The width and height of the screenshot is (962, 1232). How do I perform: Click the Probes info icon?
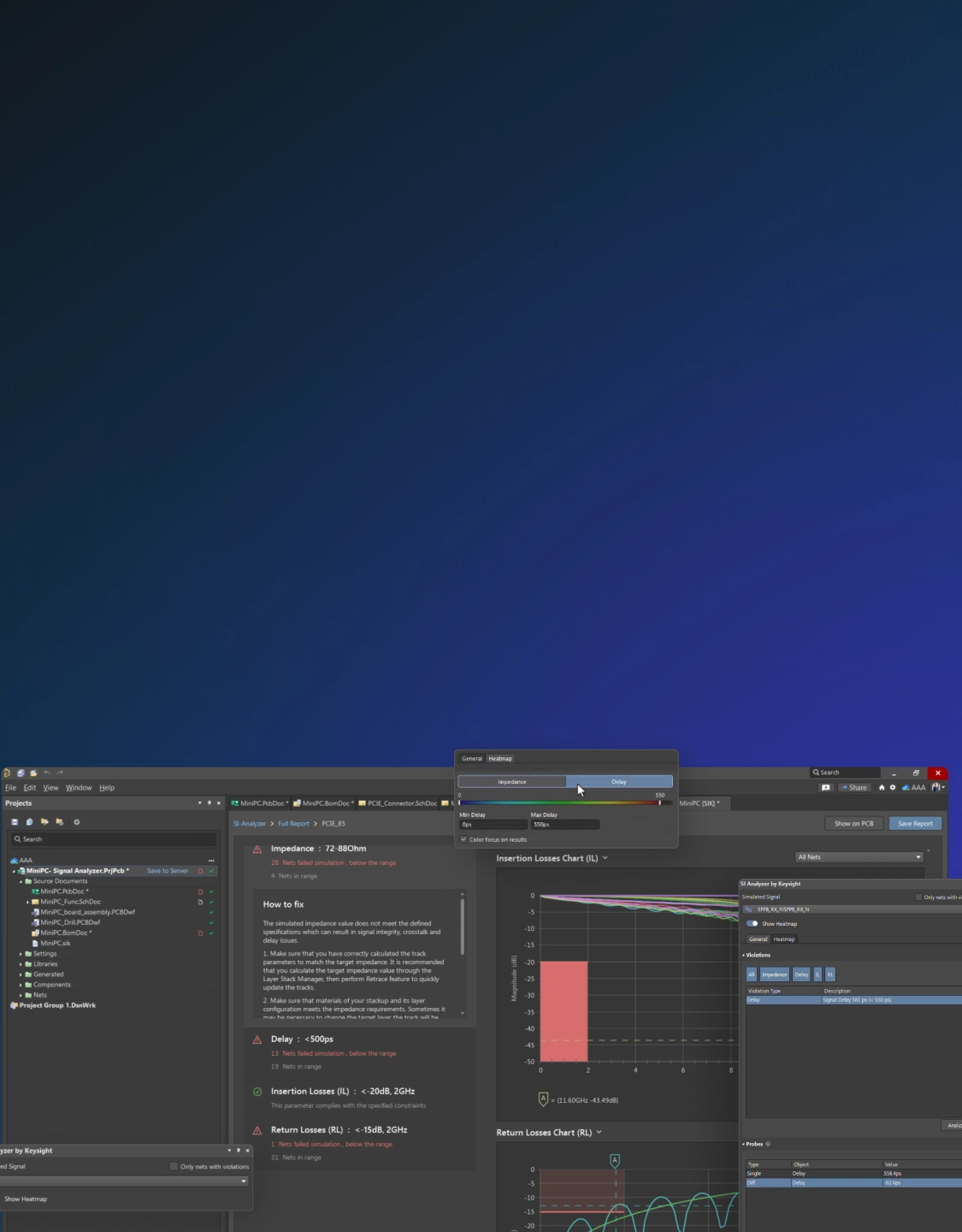point(768,1144)
